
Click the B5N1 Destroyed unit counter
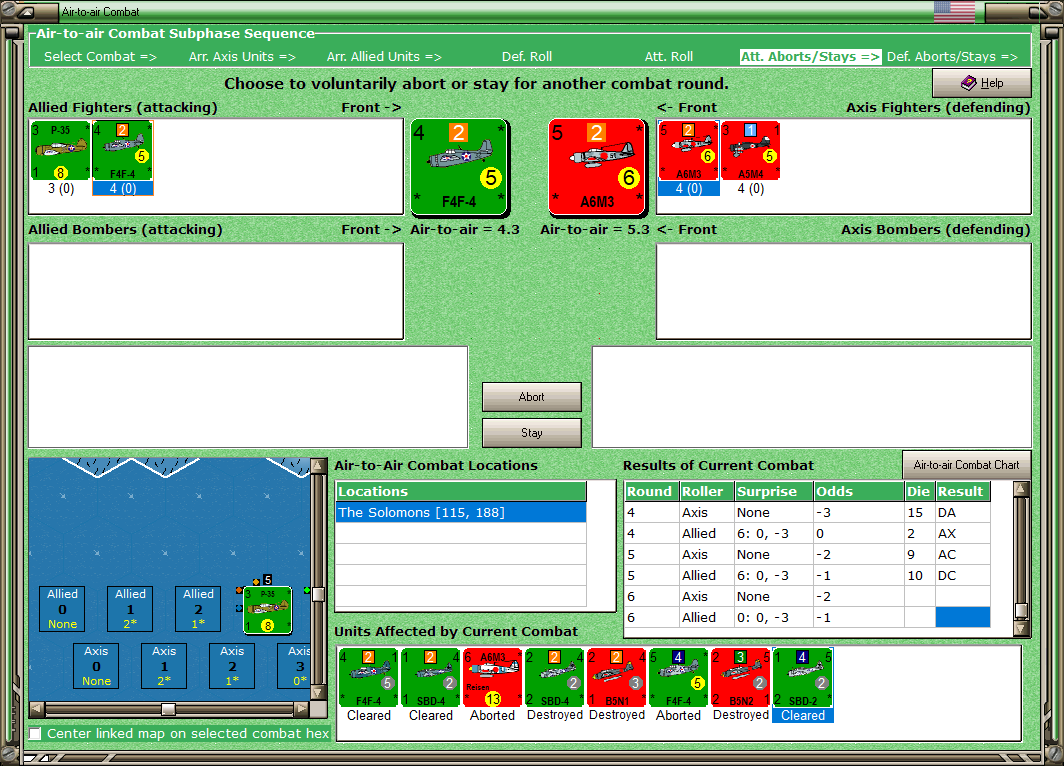(x=617, y=678)
